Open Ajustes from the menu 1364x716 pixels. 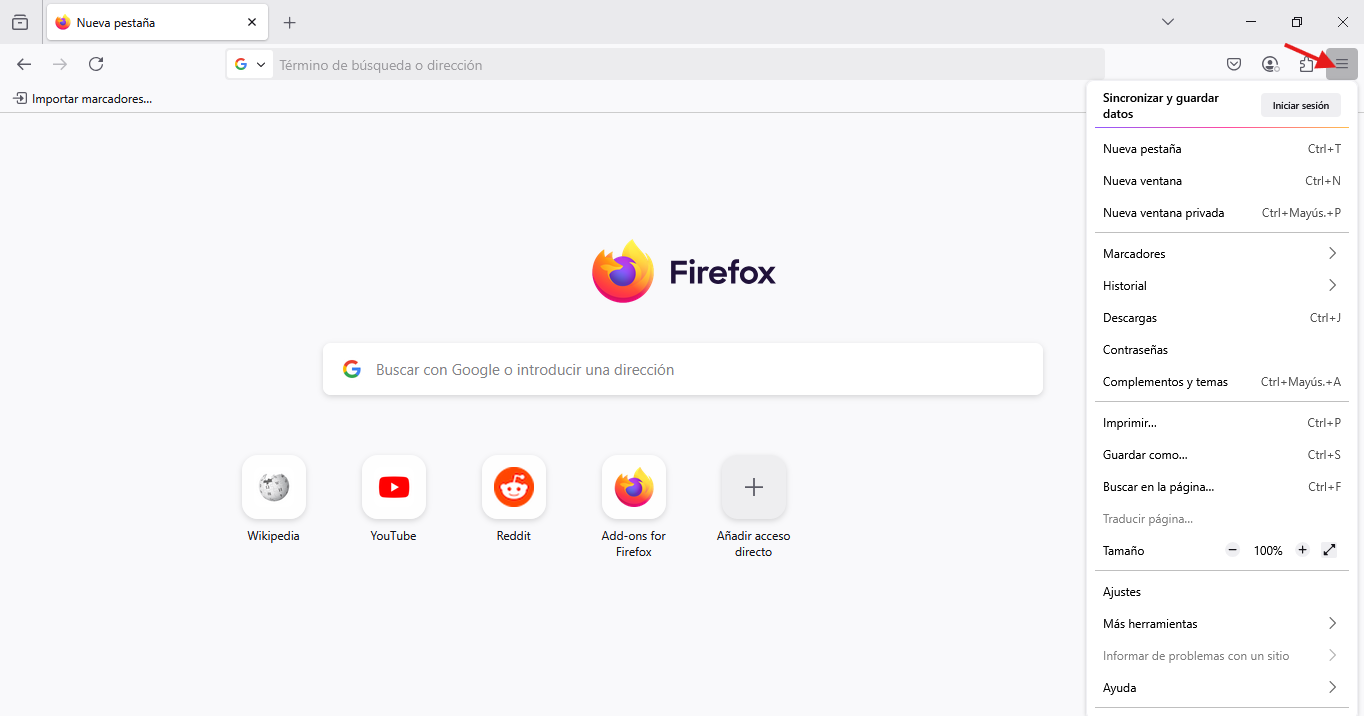(1222, 592)
